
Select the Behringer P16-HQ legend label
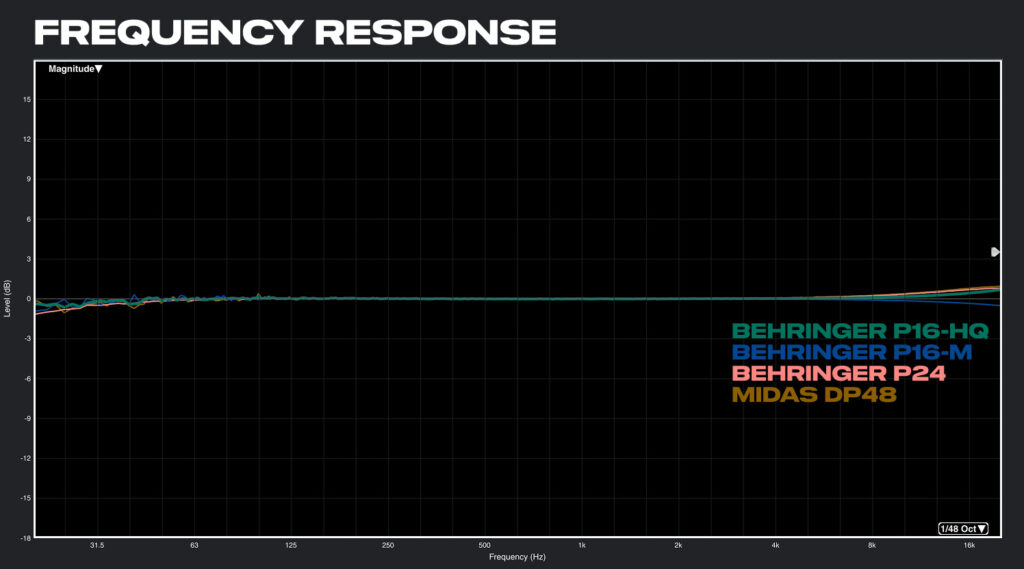(860, 331)
